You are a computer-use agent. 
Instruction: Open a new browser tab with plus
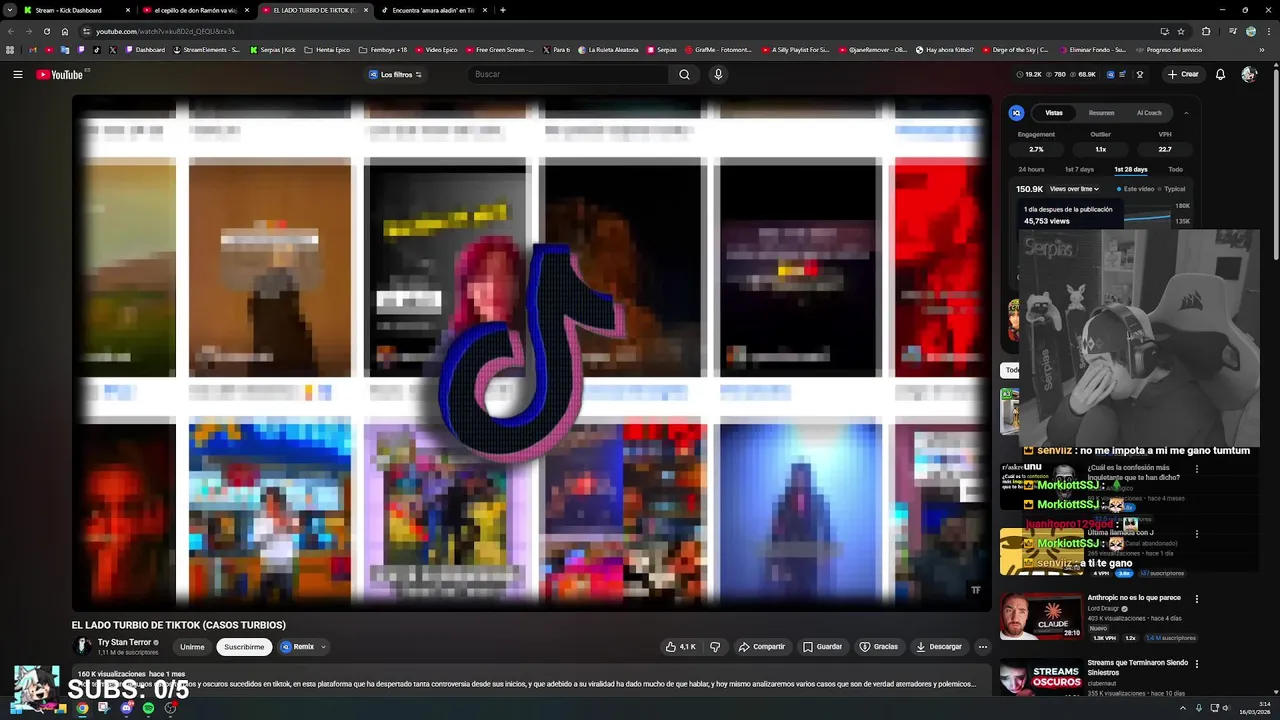tap(502, 10)
